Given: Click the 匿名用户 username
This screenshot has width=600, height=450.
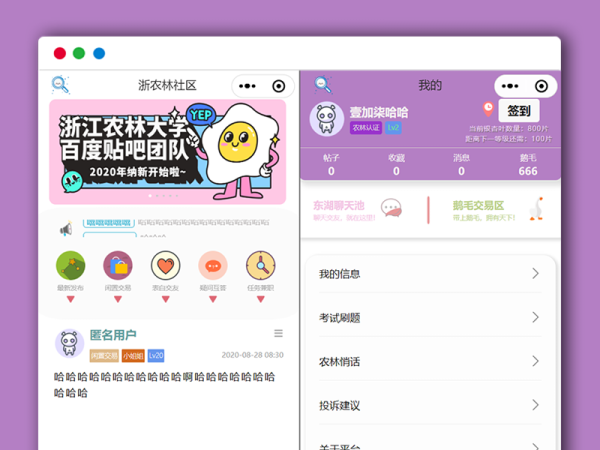Looking at the screenshot, I should [113, 335].
